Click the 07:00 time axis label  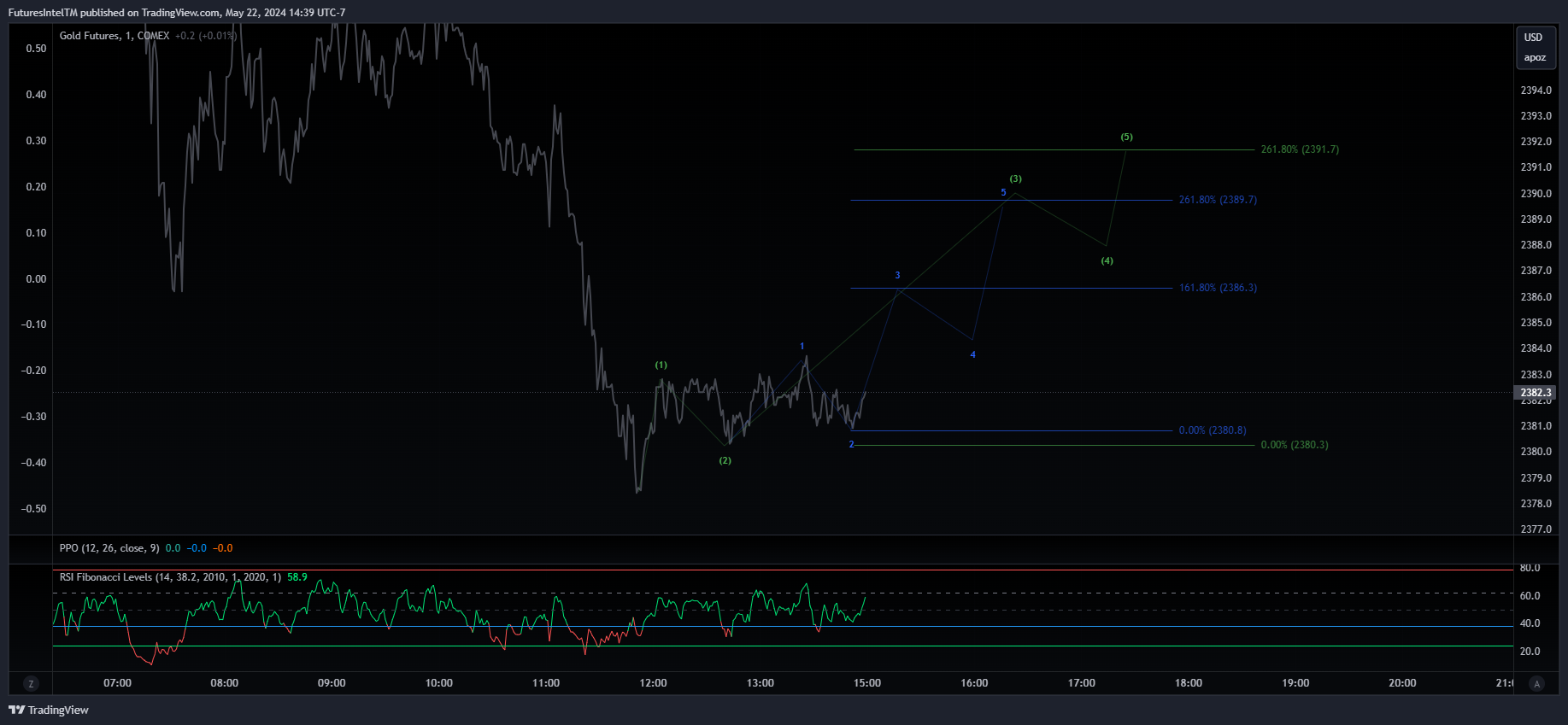[x=118, y=683]
